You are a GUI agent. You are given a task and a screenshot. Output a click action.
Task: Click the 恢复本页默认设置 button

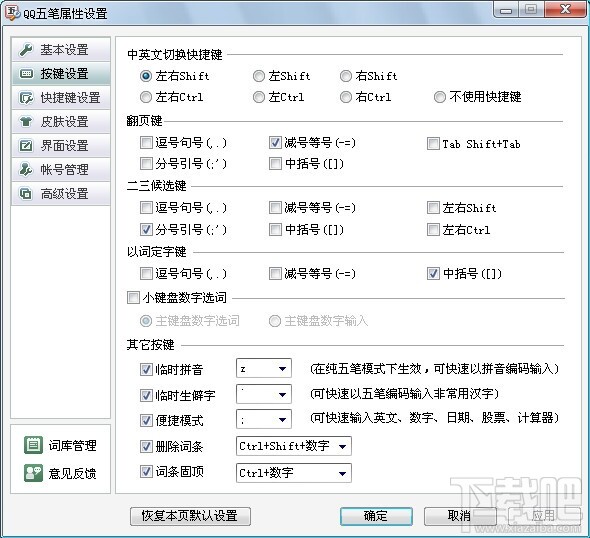click(x=190, y=516)
